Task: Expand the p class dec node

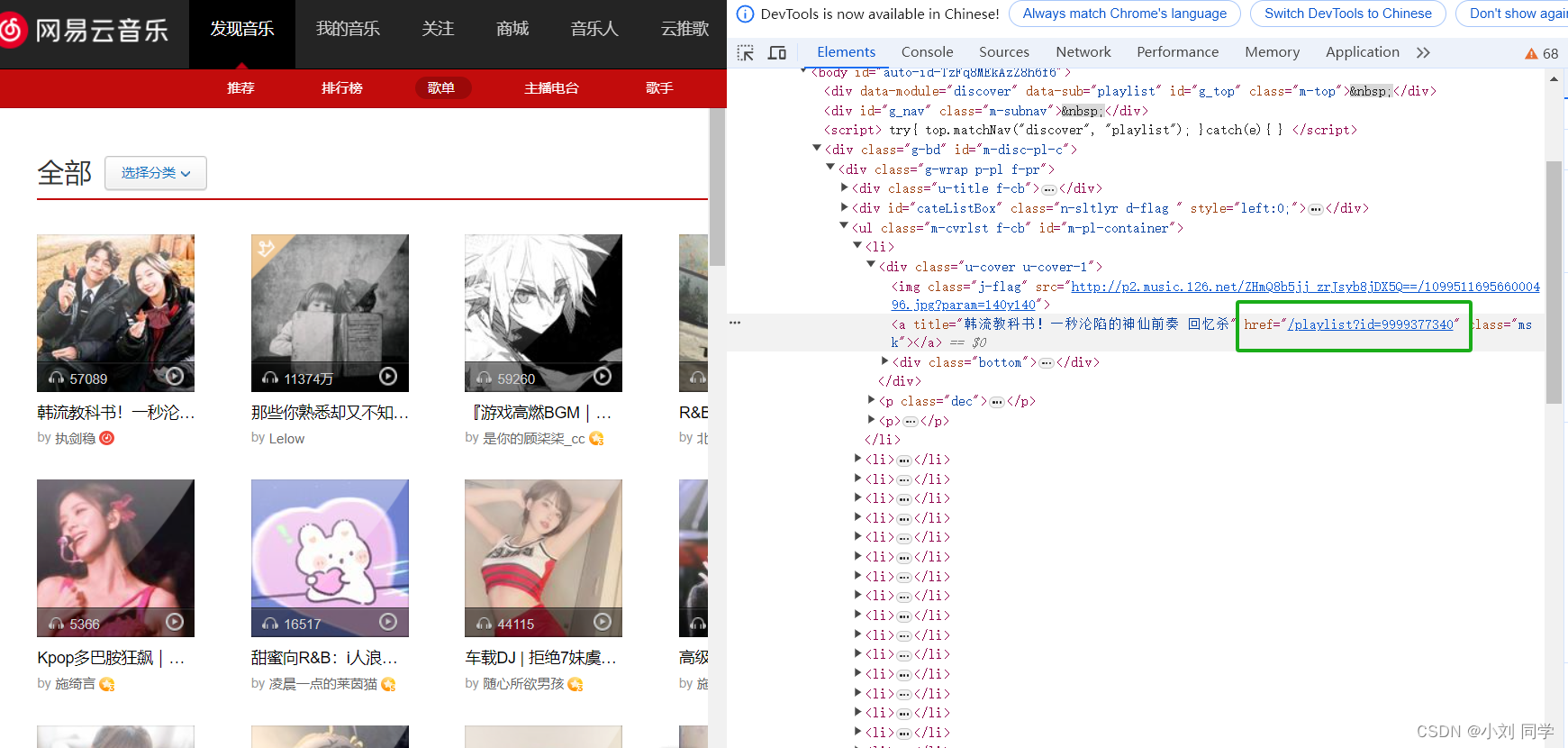Action: 871,400
